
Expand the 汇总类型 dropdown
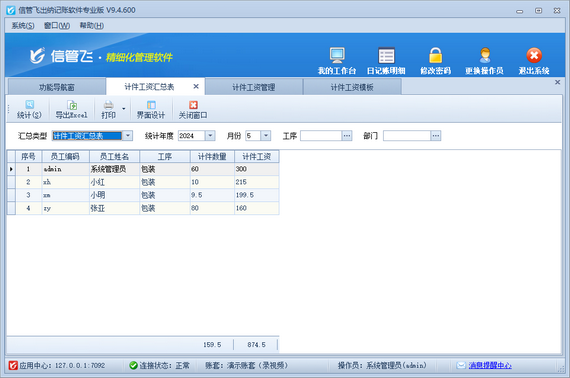tap(128, 136)
